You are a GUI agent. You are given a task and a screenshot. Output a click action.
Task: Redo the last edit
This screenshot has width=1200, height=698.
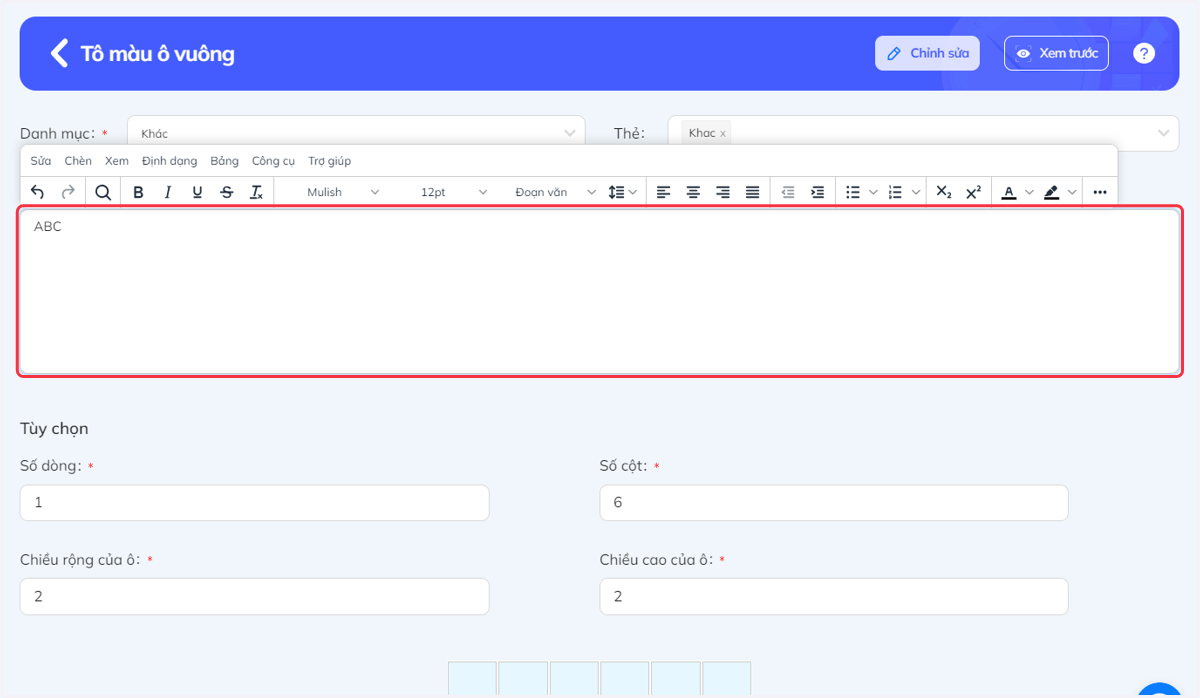[x=68, y=192]
